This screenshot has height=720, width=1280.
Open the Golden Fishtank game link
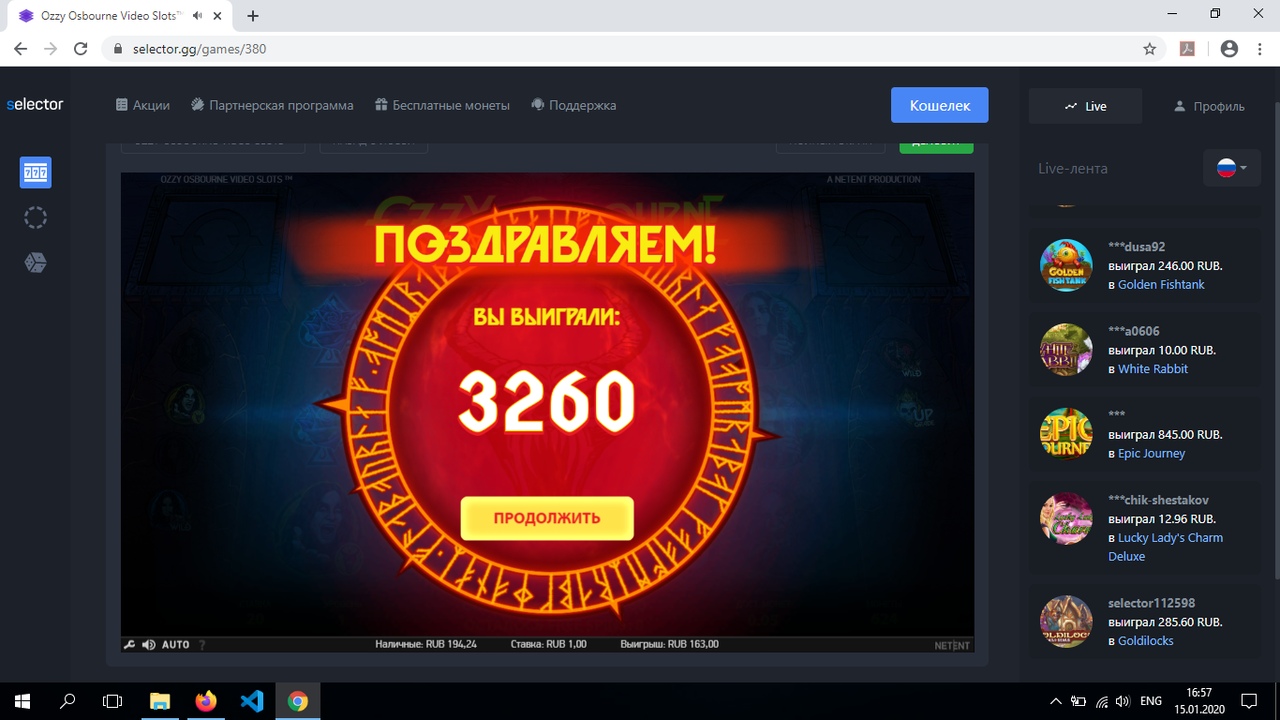1161,285
